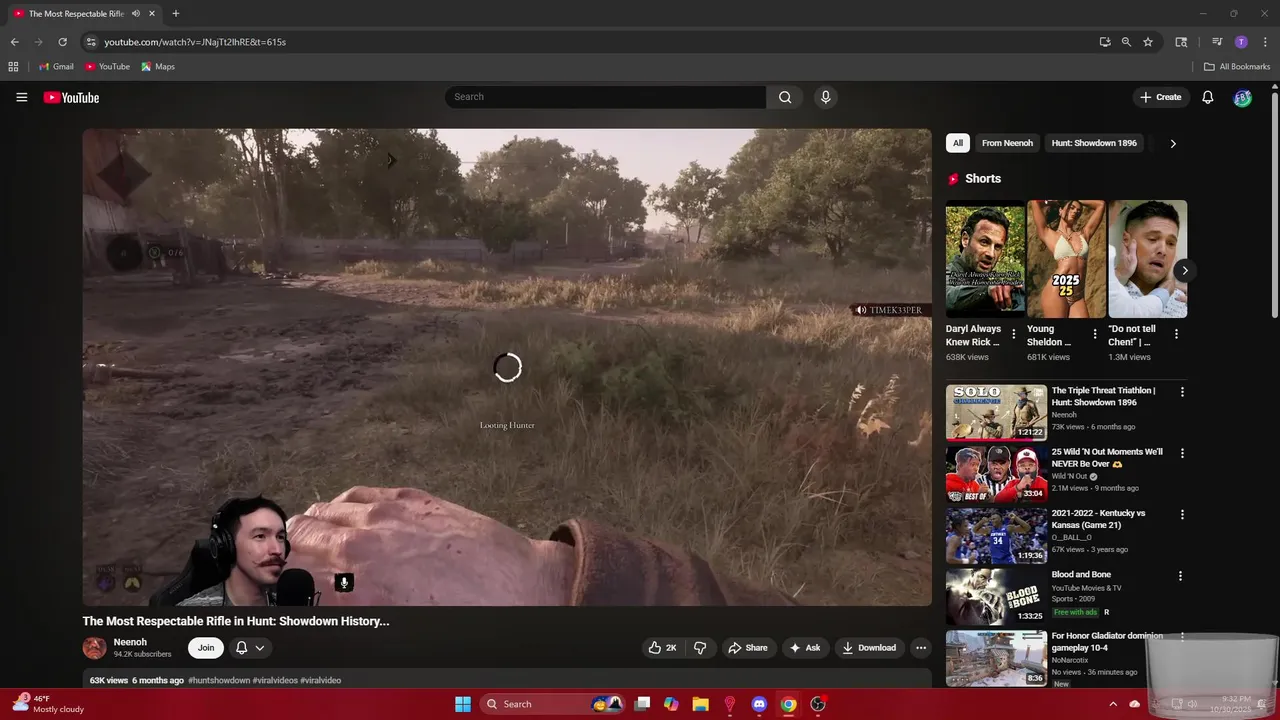Mute the tab via speaker icon
The width and height of the screenshot is (1280, 720).
pos(136,14)
